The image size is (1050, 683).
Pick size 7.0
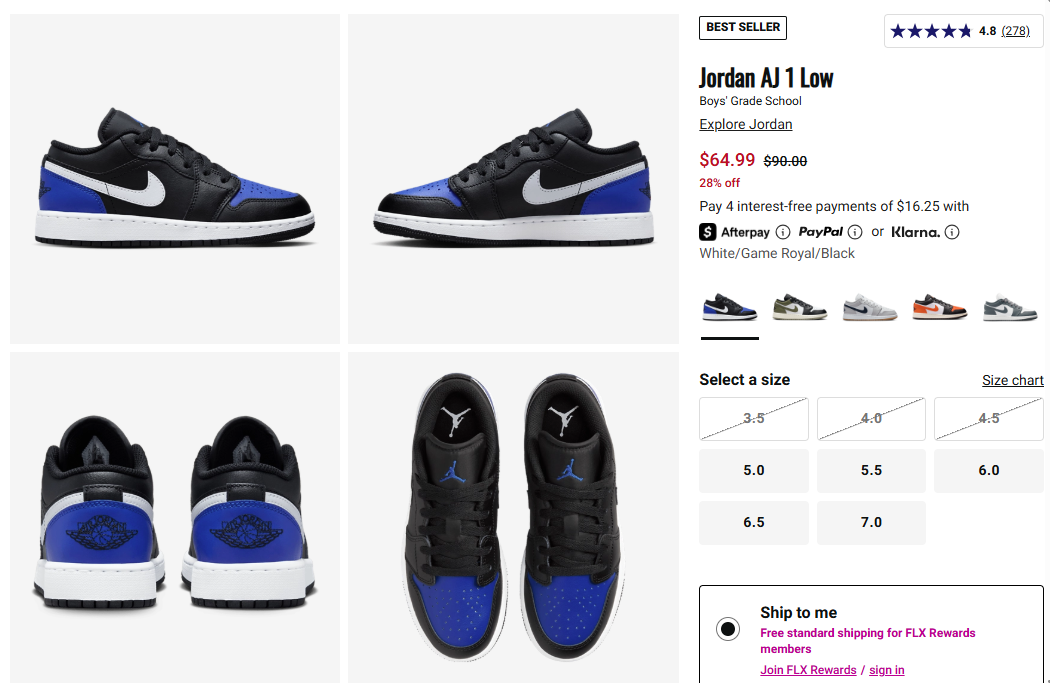pos(871,522)
